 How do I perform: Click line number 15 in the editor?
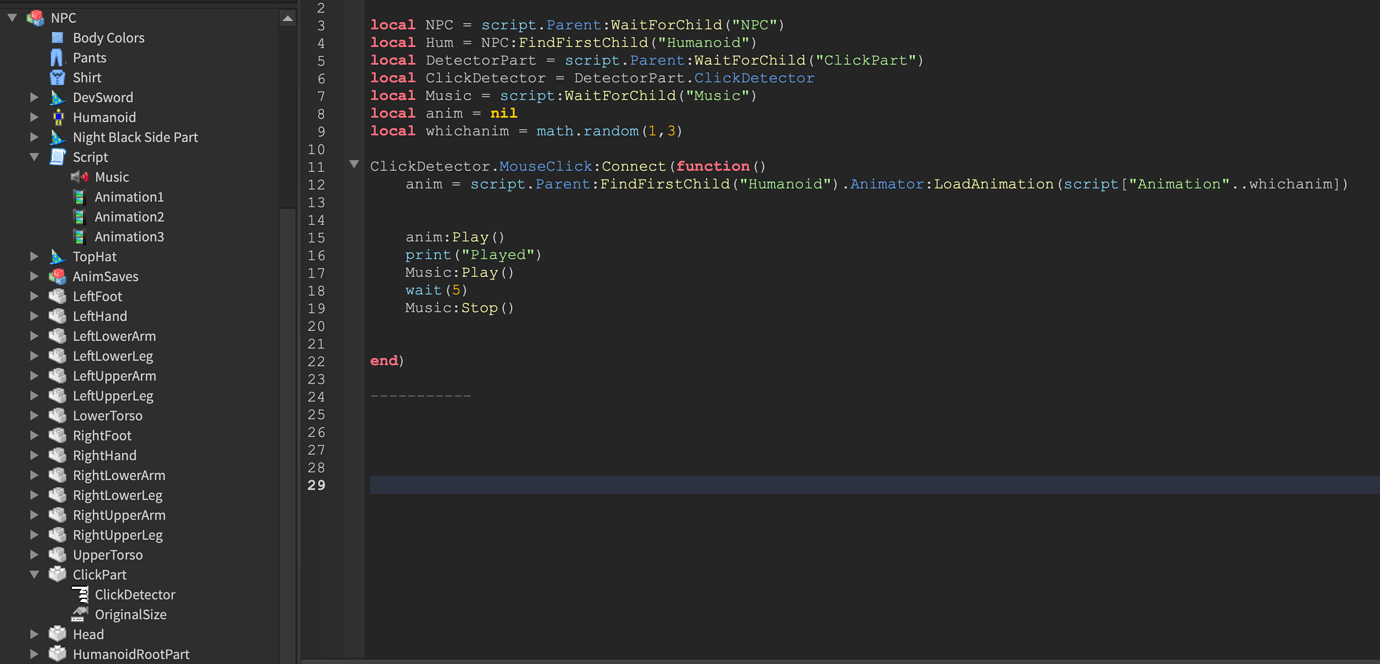click(316, 237)
